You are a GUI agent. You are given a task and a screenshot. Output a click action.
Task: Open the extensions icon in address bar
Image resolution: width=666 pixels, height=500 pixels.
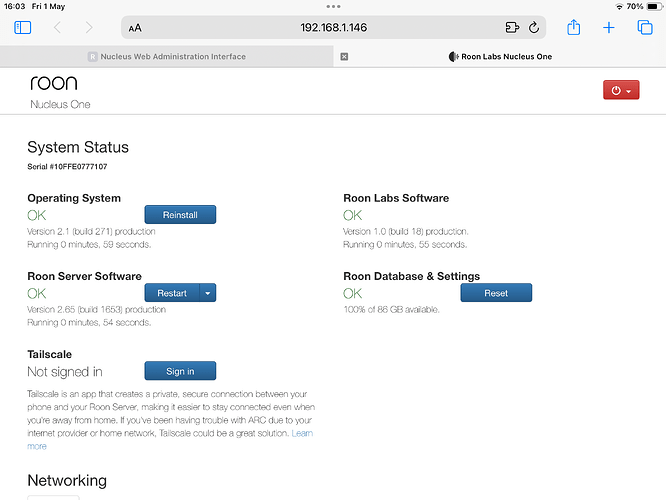tap(512, 28)
